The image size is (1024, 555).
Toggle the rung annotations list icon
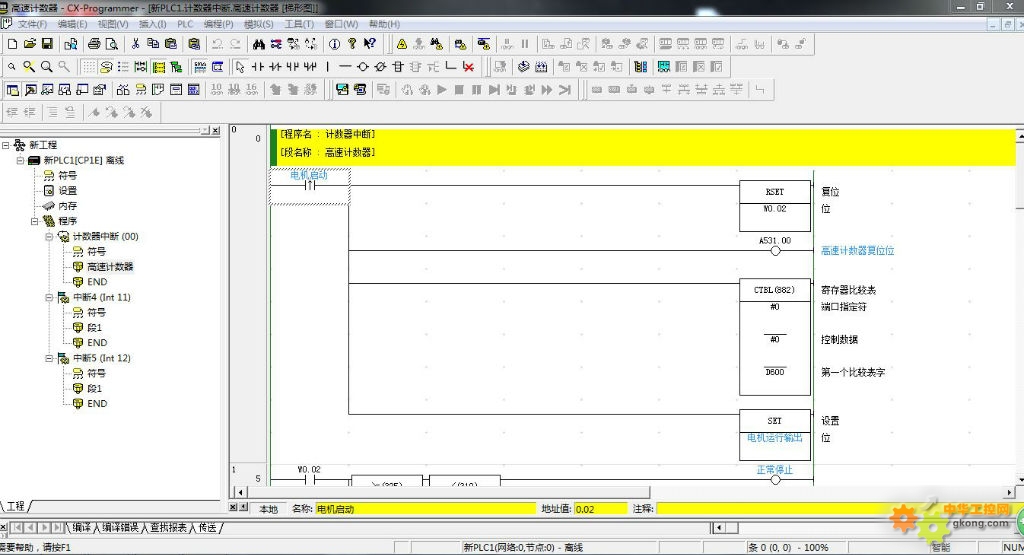(x=123, y=67)
